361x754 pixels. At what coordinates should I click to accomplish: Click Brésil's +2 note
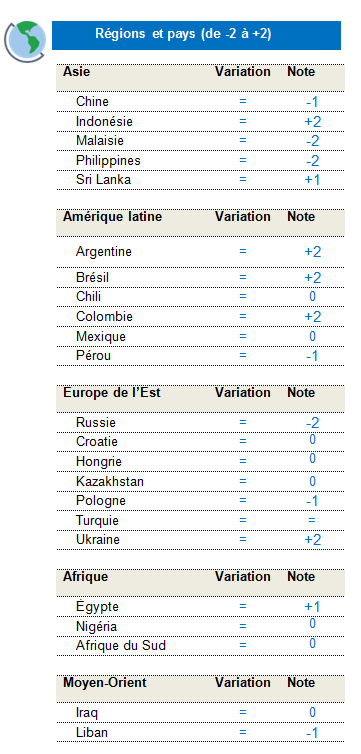pos(312,278)
